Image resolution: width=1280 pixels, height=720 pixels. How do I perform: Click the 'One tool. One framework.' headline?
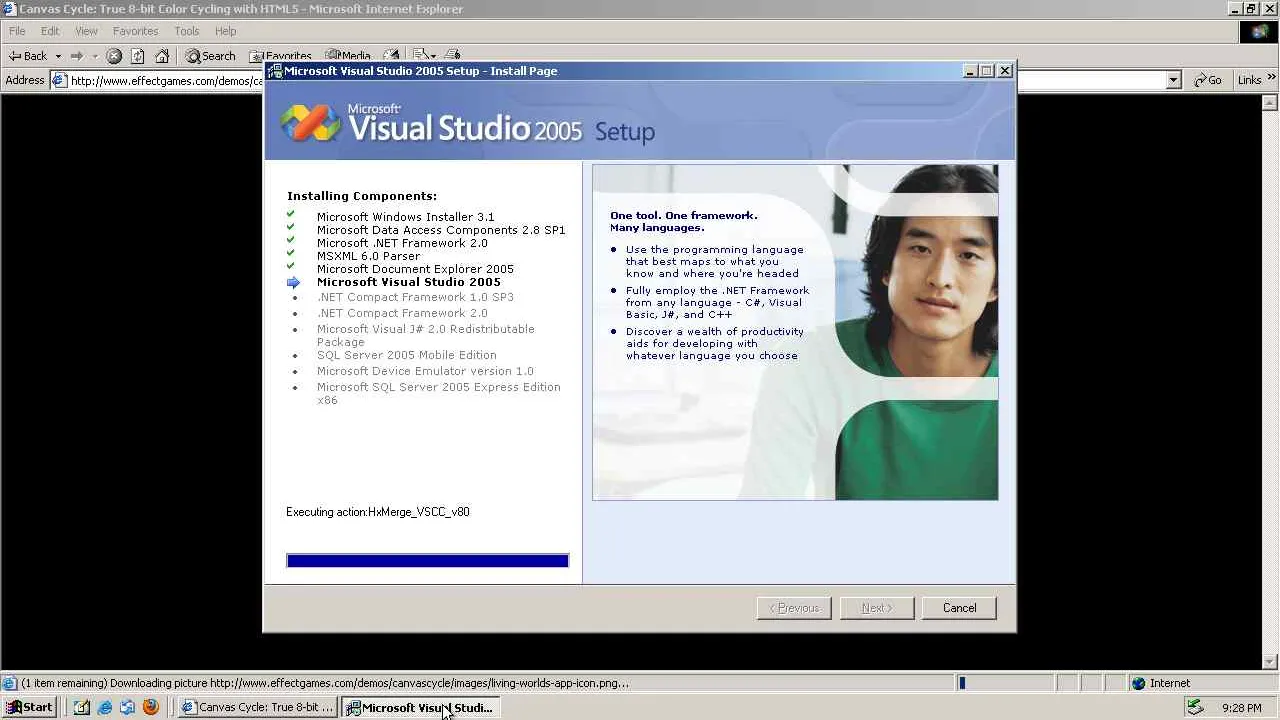pos(684,215)
